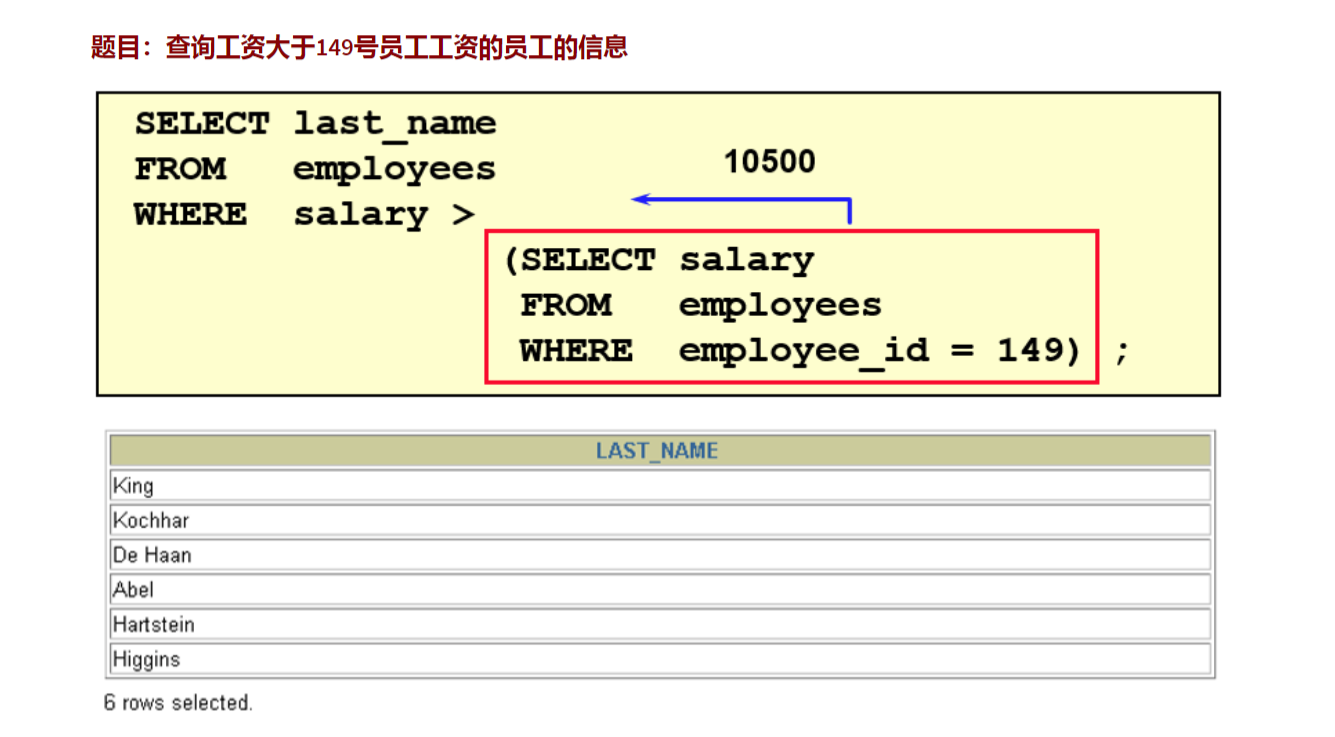
Task: Click the LAST_NAME column header
Action: coord(657,451)
